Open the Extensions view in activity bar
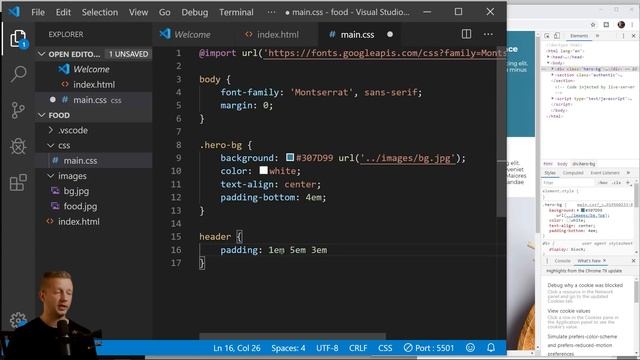Viewport: 640px width, 360px height. [18, 182]
